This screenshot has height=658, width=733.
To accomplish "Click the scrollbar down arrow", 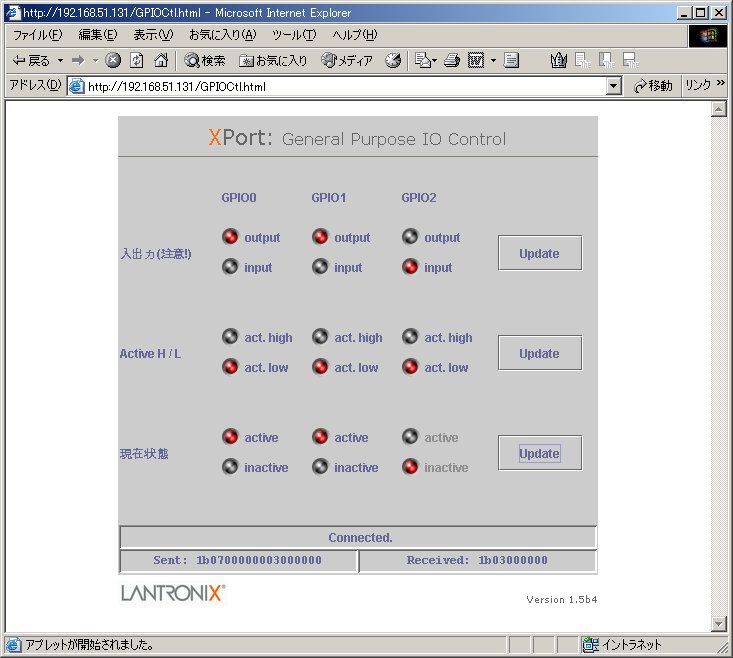I will [x=719, y=623].
